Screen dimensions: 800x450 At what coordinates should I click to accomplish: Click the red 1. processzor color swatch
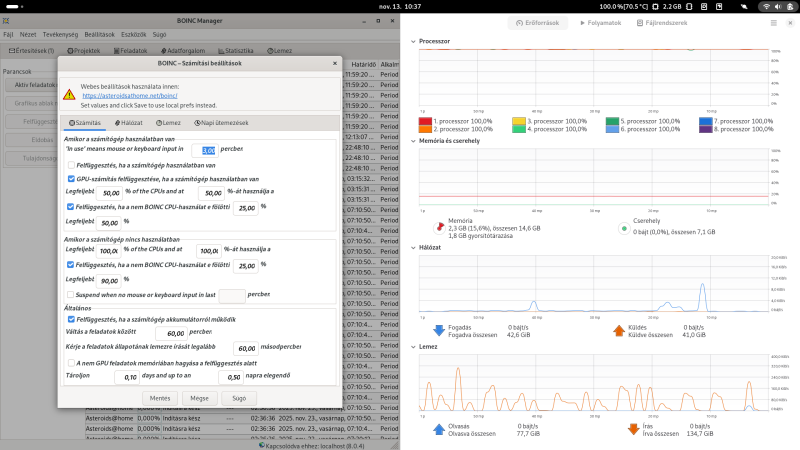click(x=425, y=121)
